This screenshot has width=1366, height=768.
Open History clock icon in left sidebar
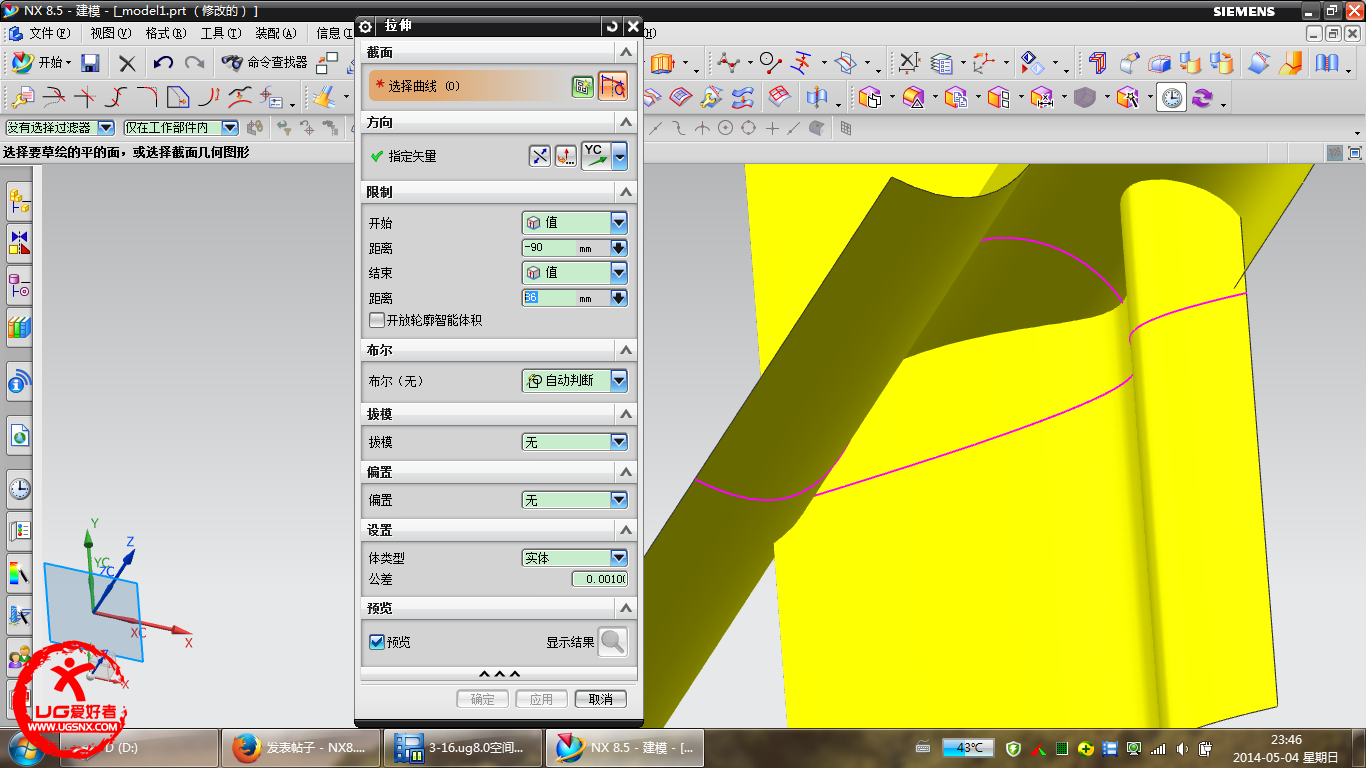[19, 489]
